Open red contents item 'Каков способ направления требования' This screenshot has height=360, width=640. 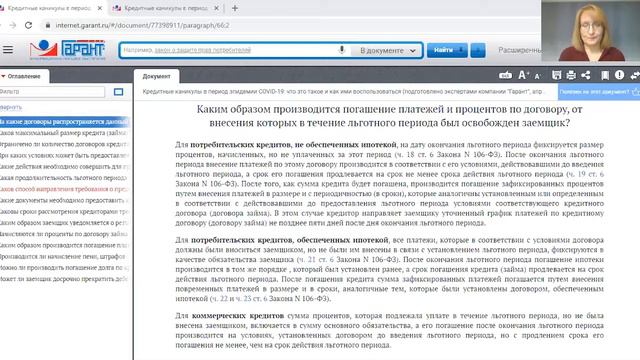64,189
